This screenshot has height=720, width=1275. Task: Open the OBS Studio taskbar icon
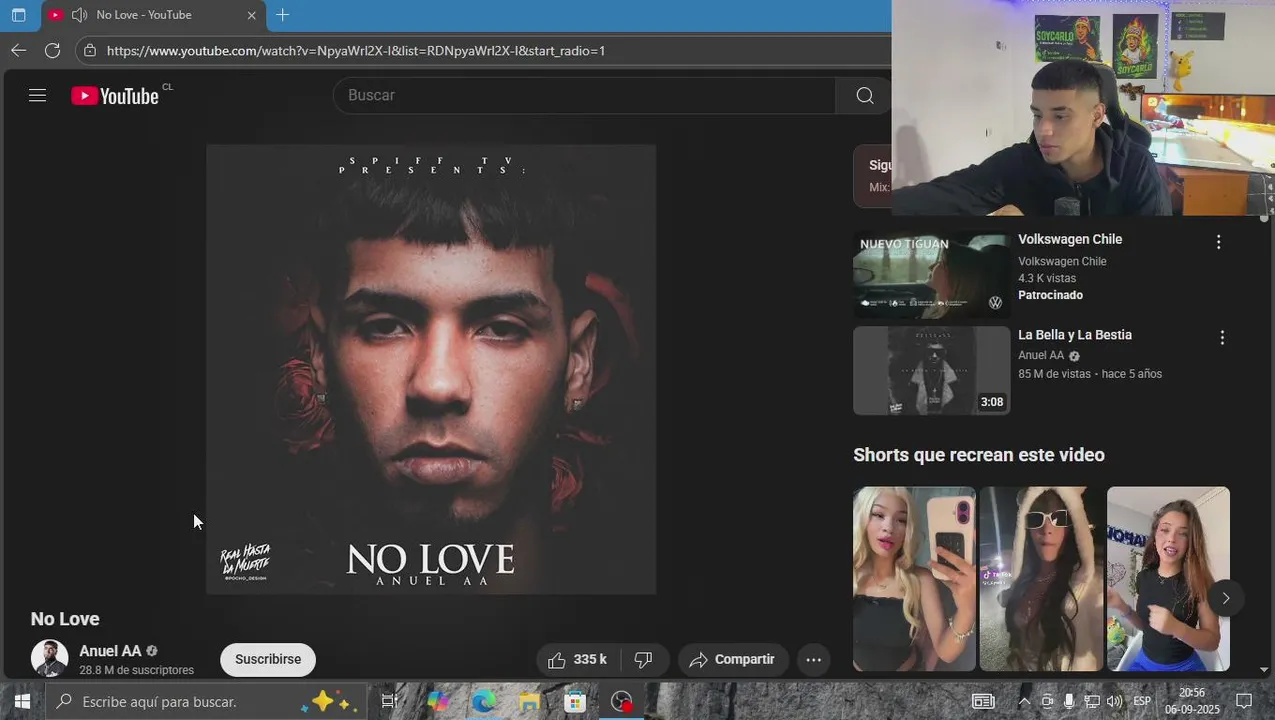[622, 702]
